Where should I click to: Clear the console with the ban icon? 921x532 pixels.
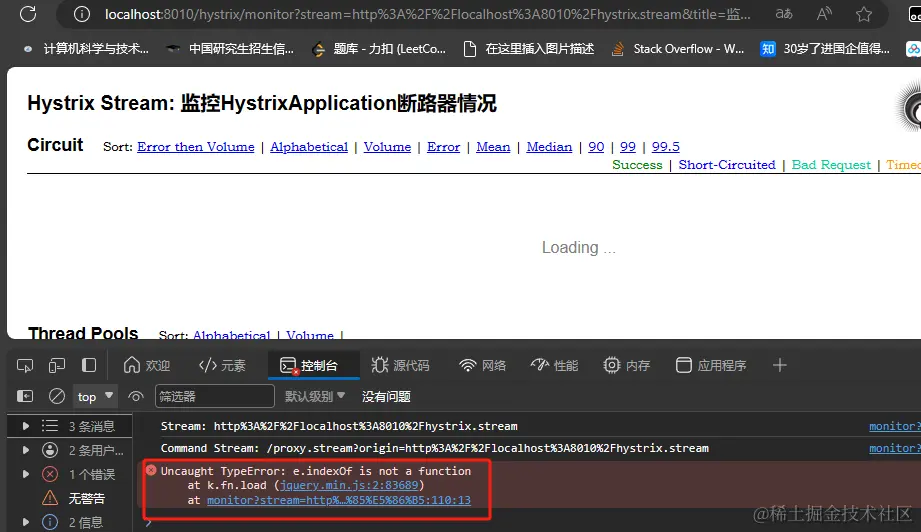56,396
